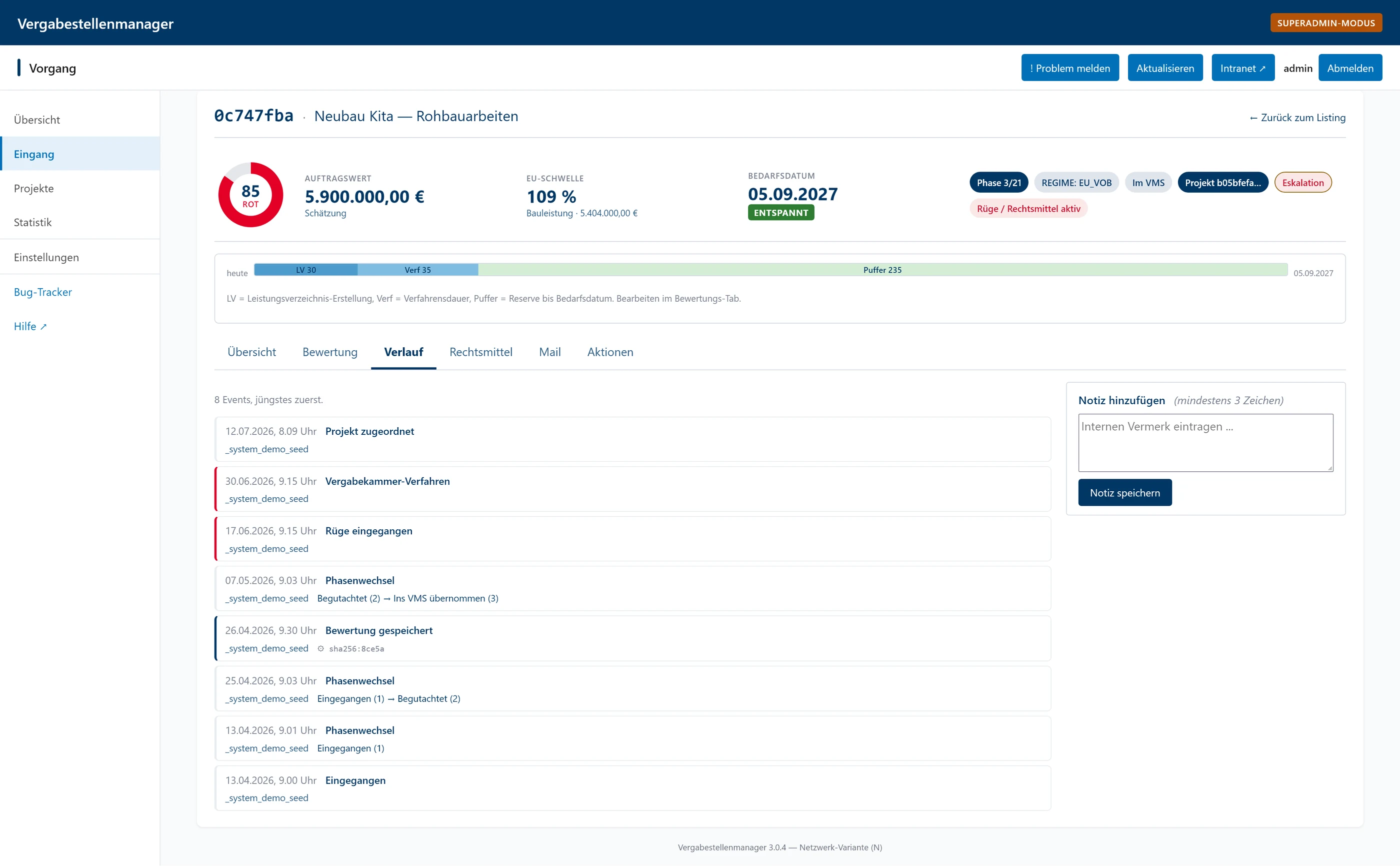Open the Projekt b05bfefa badge
This screenshot has width=1400, height=866.
click(1222, 182)
